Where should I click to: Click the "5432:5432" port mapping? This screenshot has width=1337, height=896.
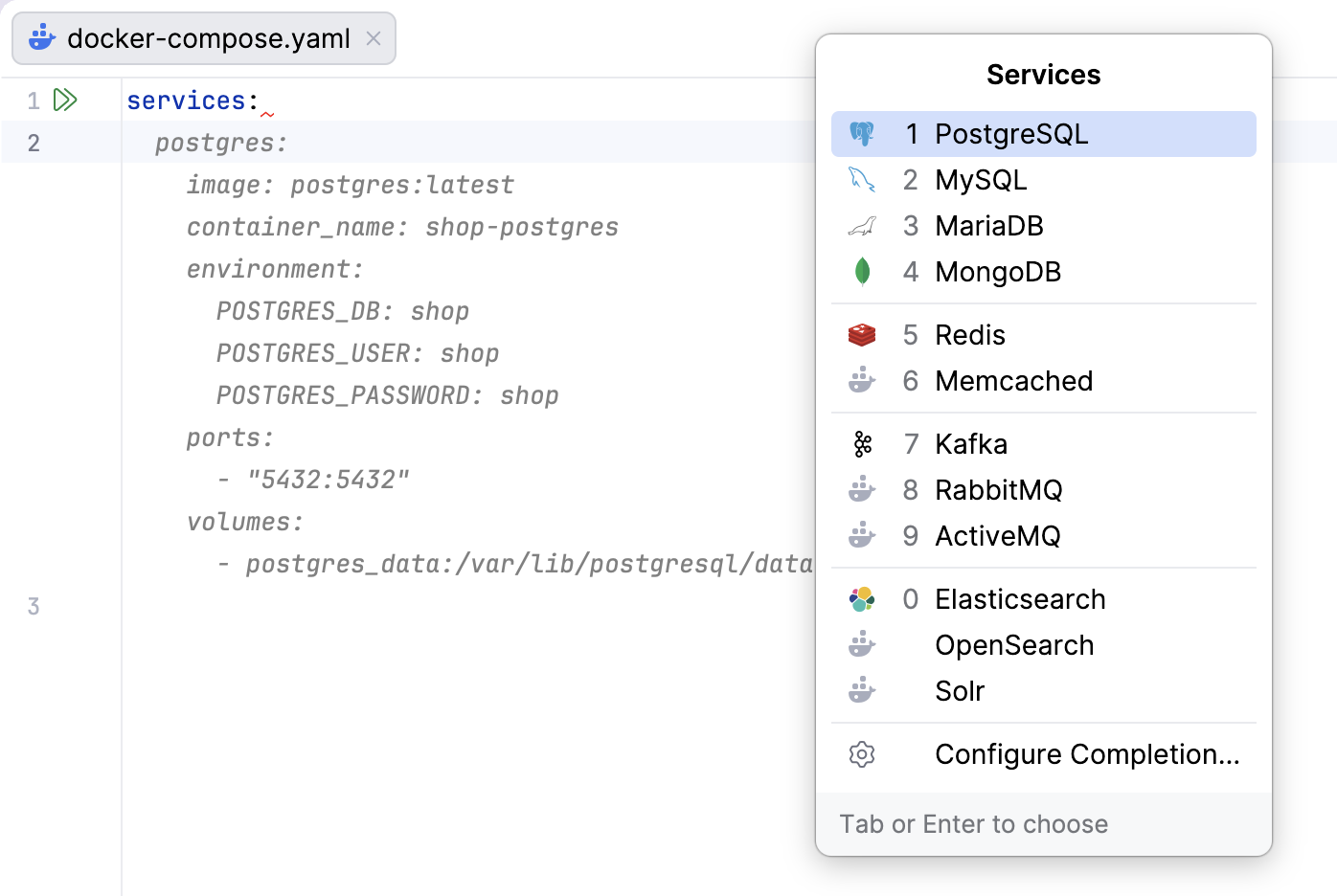click(x=328, y=480)
